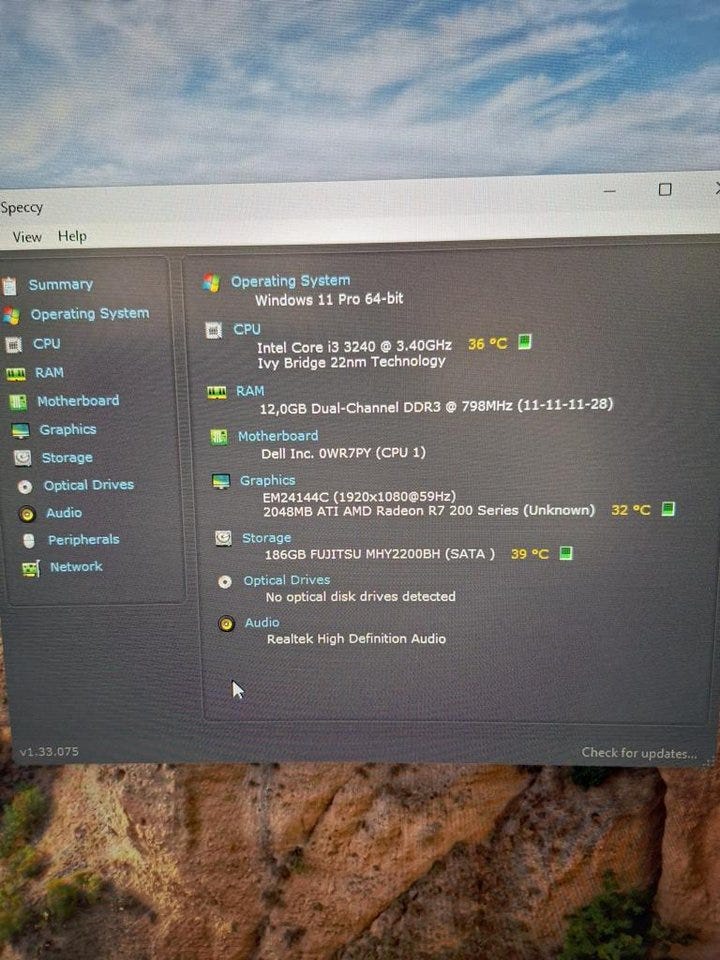Click the AMD Radeon R7 200 Series line

coord(429,511)
